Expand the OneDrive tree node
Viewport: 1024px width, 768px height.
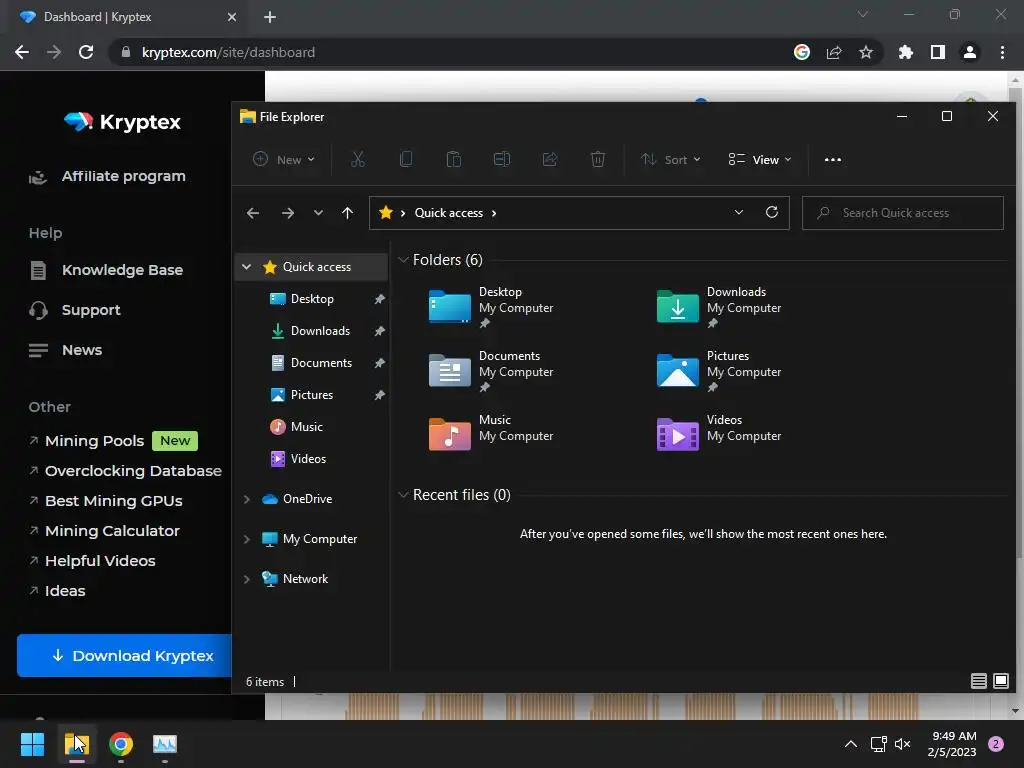click(x=246, y=499)
